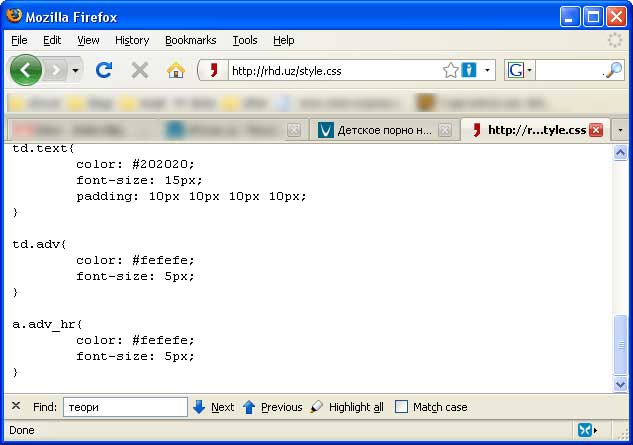This screenshot has width=633, height=445.
Task: Click the Stop loading X button
Action: [140, 70]
